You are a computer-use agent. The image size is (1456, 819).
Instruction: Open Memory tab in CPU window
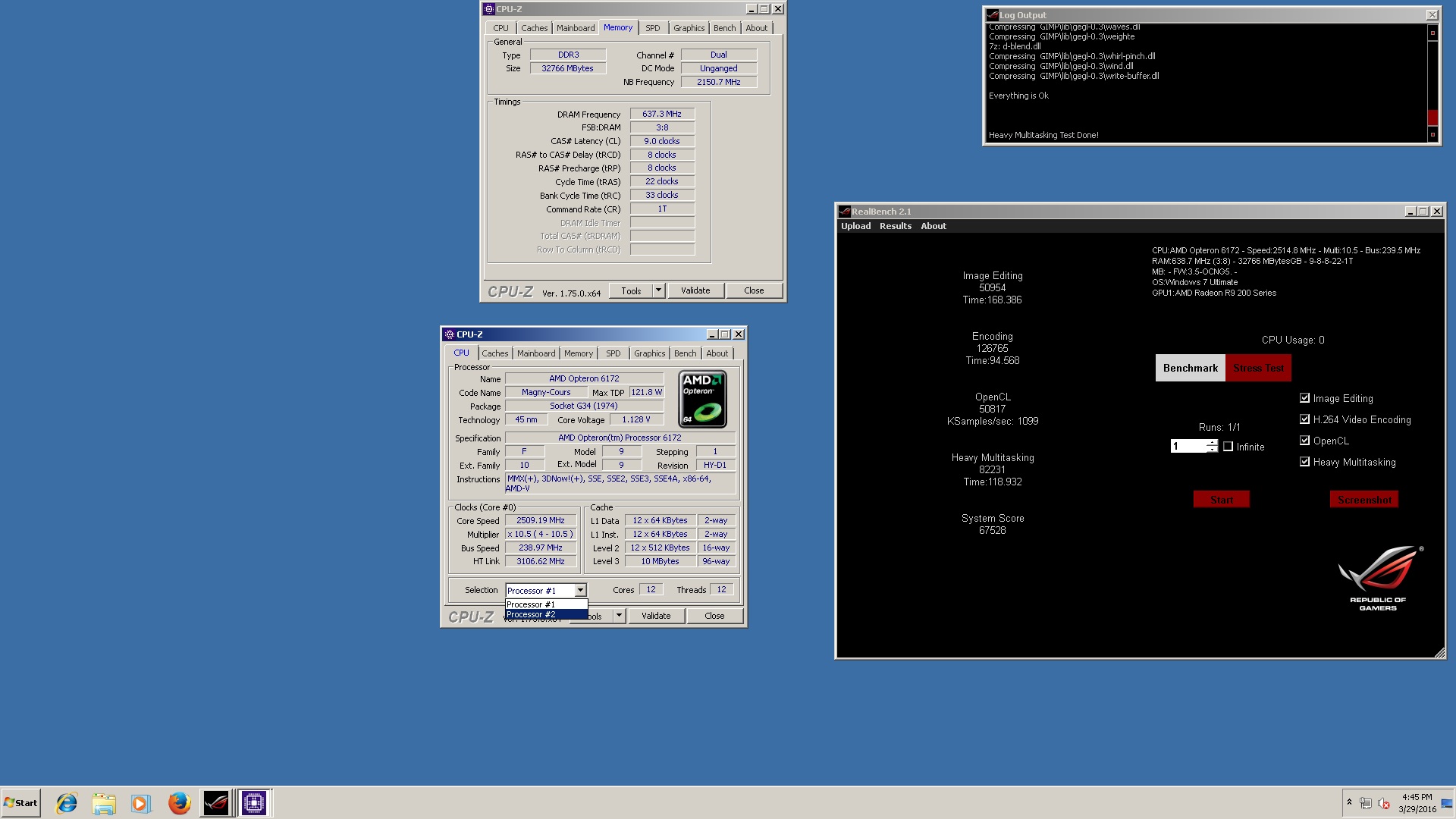tap(579, 353)
